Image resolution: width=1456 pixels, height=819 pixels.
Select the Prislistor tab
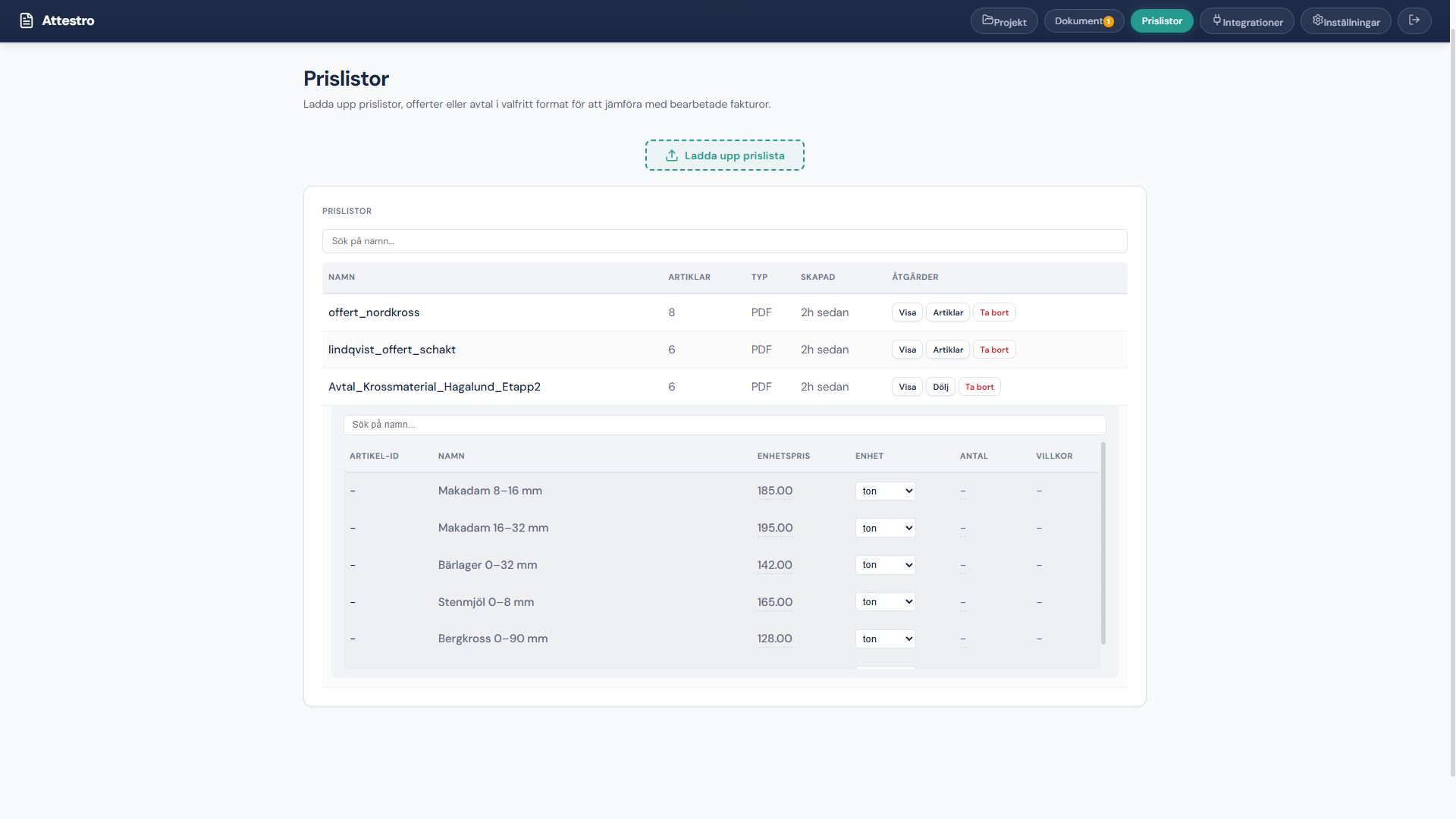[x=1161, y=21]
